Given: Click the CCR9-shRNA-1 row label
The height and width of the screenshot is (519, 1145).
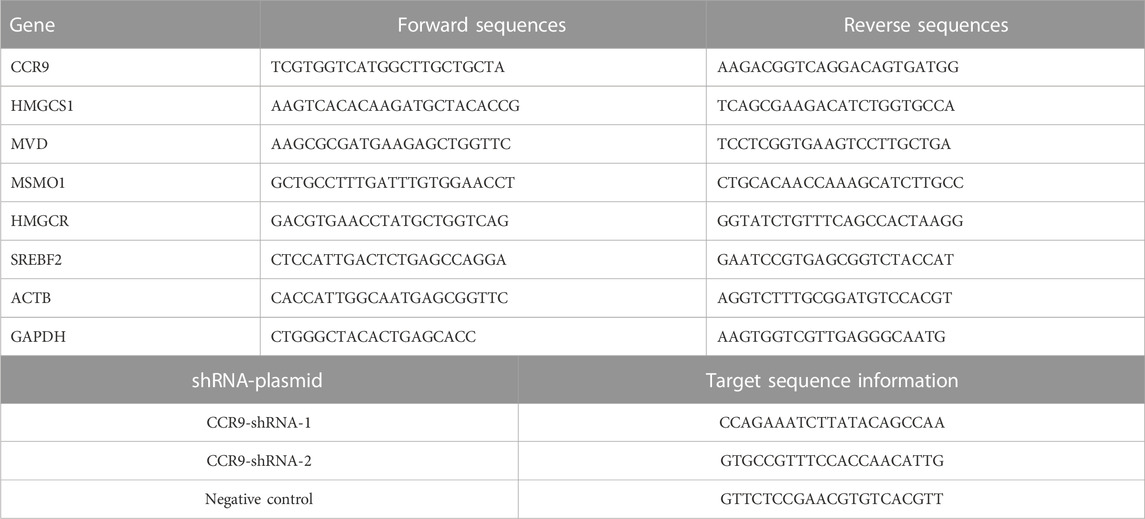Looking at the screenshot, I should click(259, 423).
